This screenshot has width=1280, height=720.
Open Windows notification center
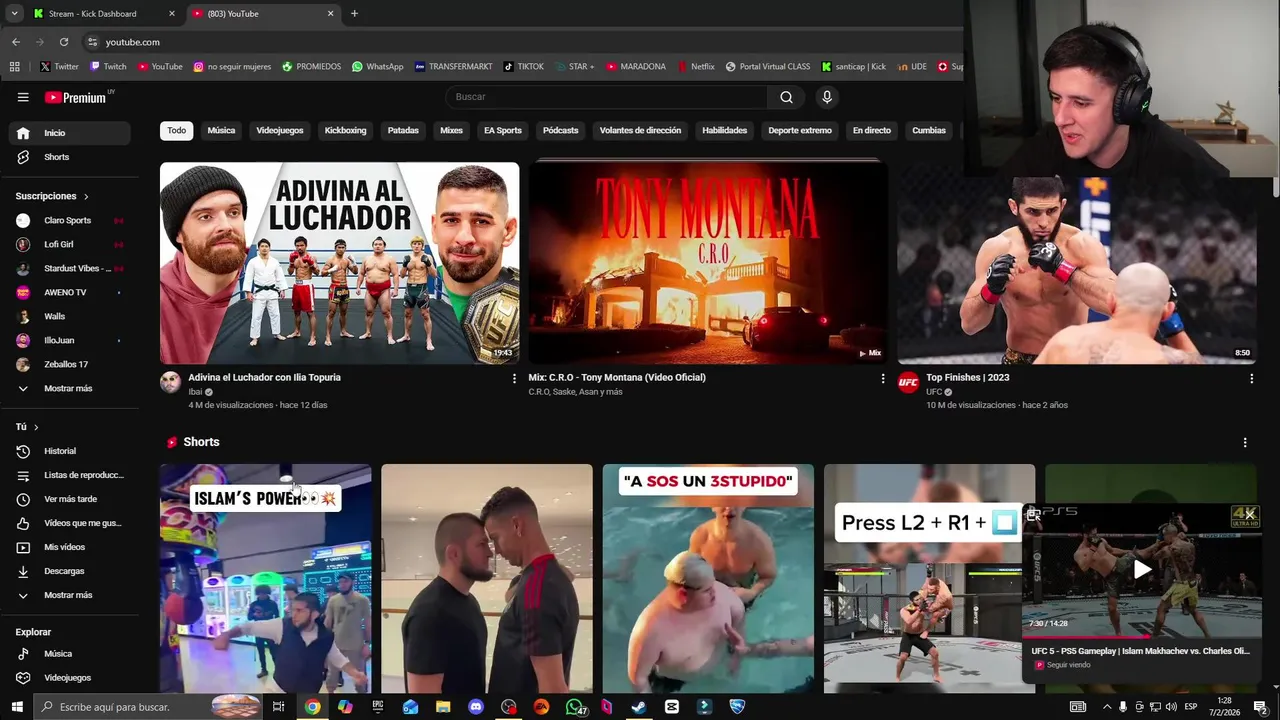point(1260,707)
